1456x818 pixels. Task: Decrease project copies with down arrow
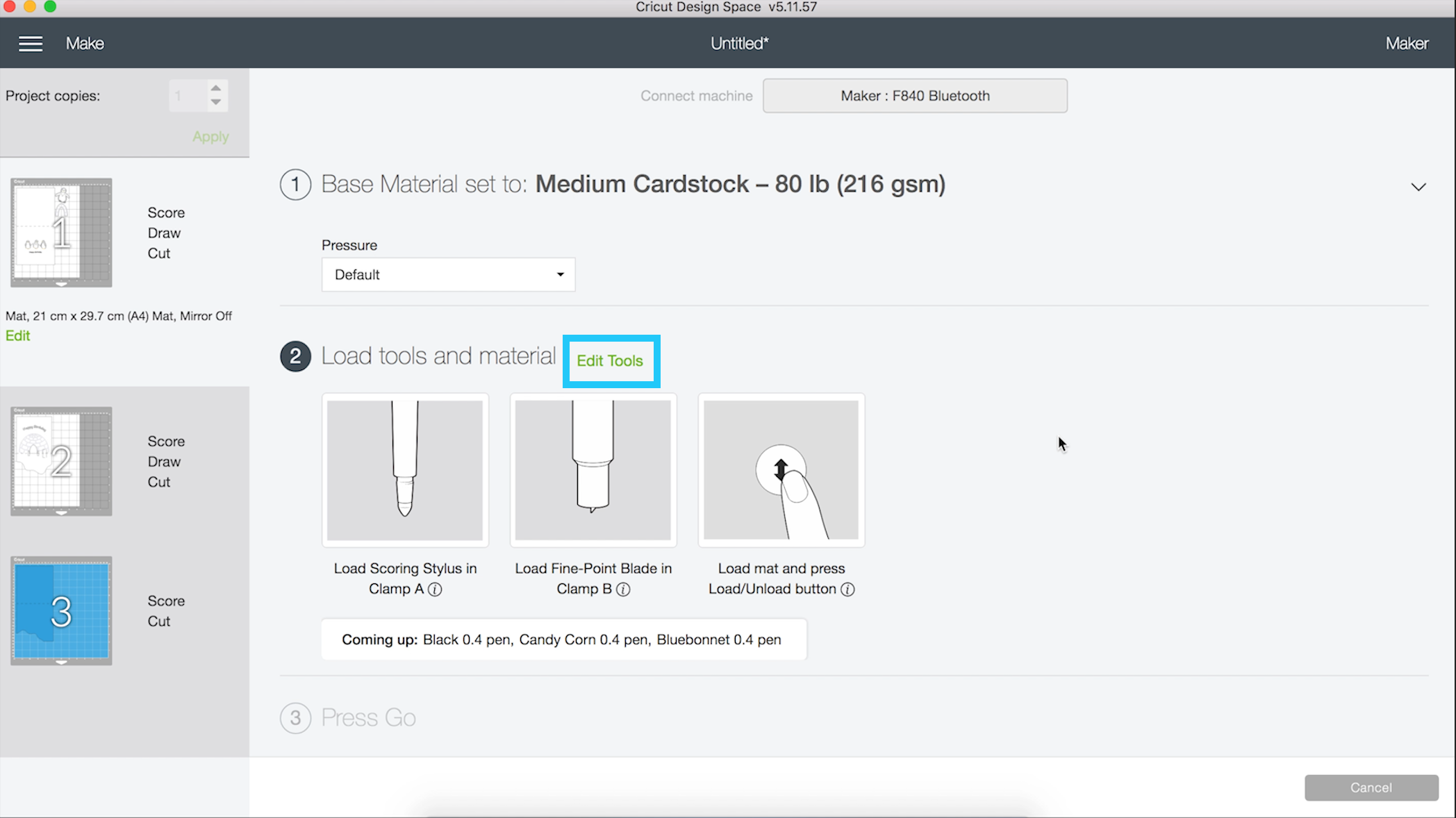[216, 102]
